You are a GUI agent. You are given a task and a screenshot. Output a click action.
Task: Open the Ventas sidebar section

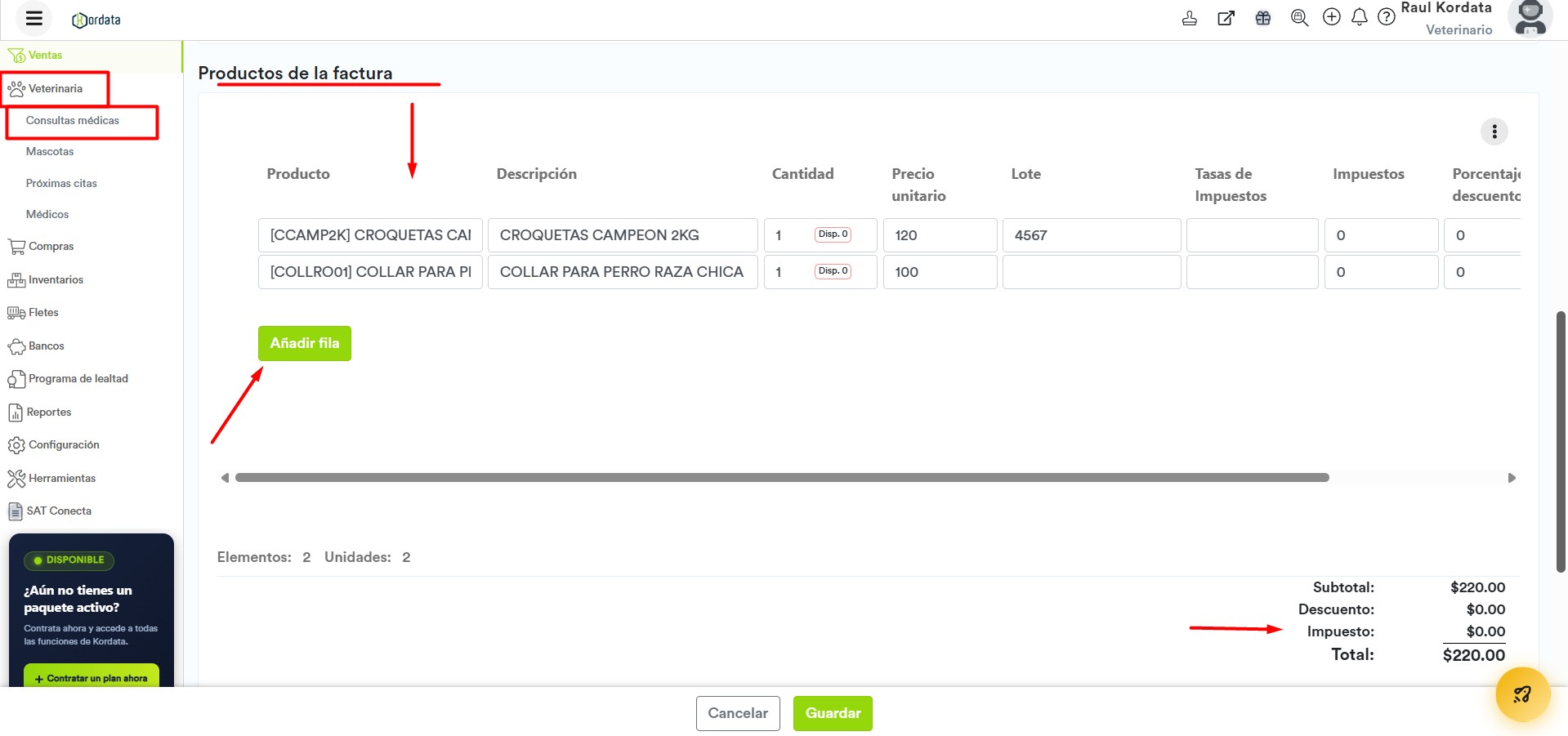(x=45, y=56)
